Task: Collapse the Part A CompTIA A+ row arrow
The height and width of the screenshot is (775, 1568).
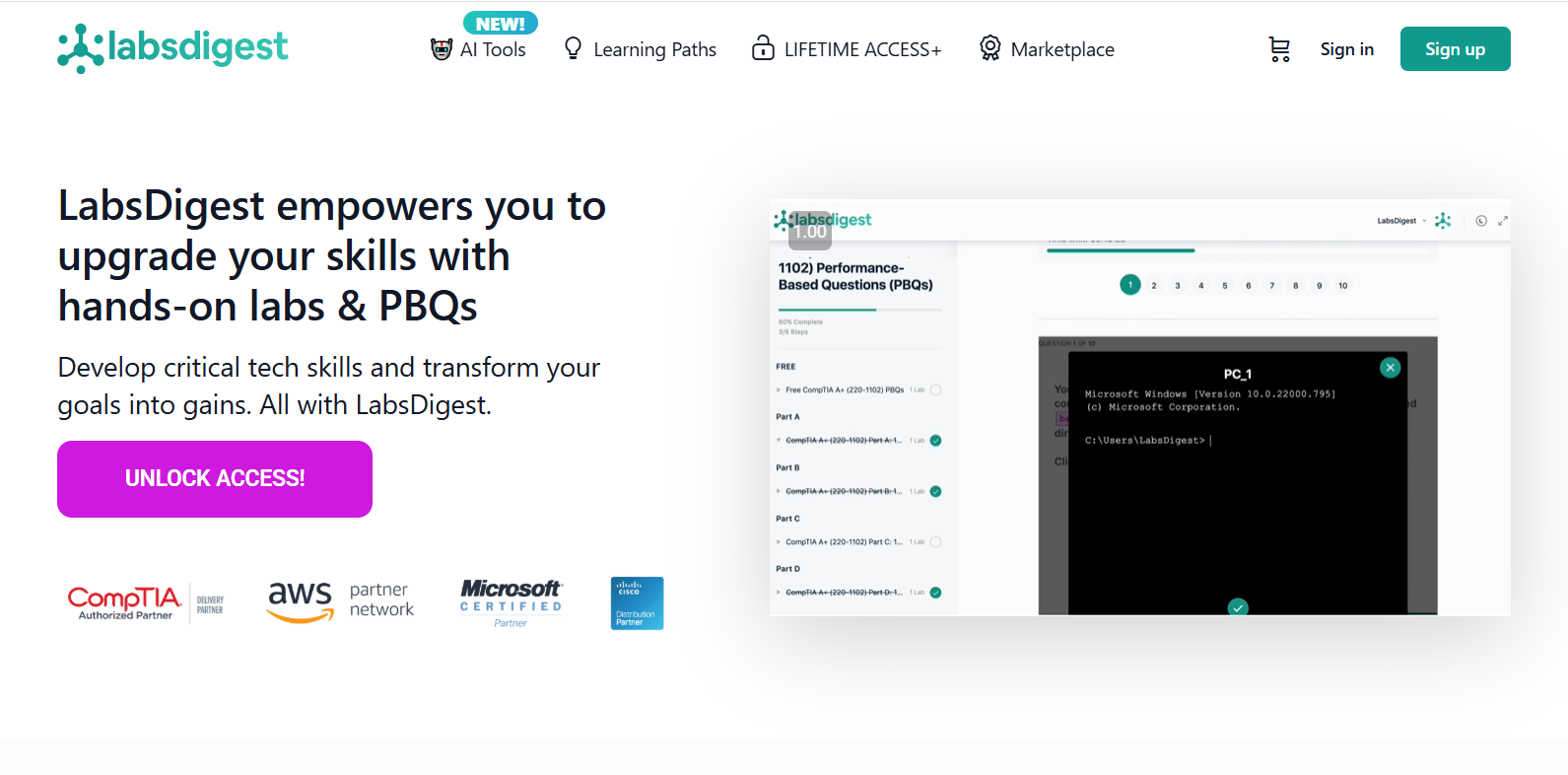Action: coord(779,441)
